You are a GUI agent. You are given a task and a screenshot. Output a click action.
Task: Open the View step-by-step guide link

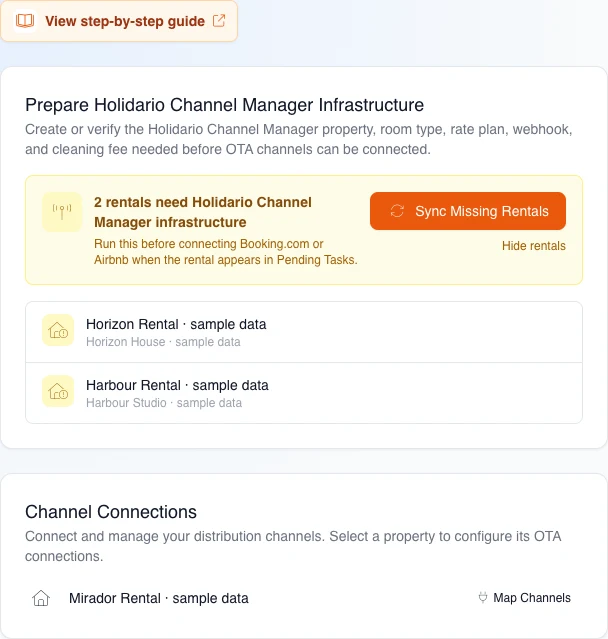[119, 21]
